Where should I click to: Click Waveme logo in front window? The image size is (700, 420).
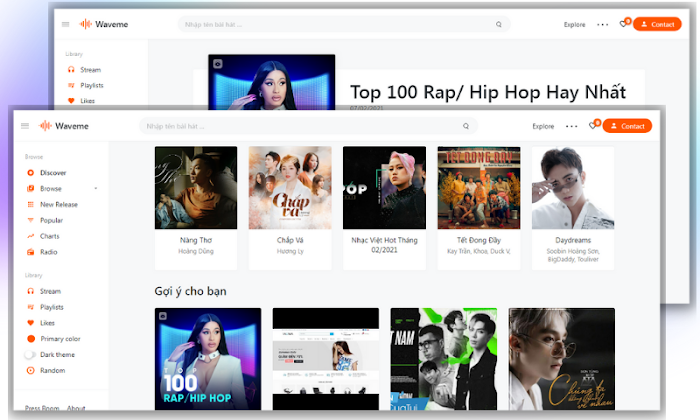click(x=64, y=126)
